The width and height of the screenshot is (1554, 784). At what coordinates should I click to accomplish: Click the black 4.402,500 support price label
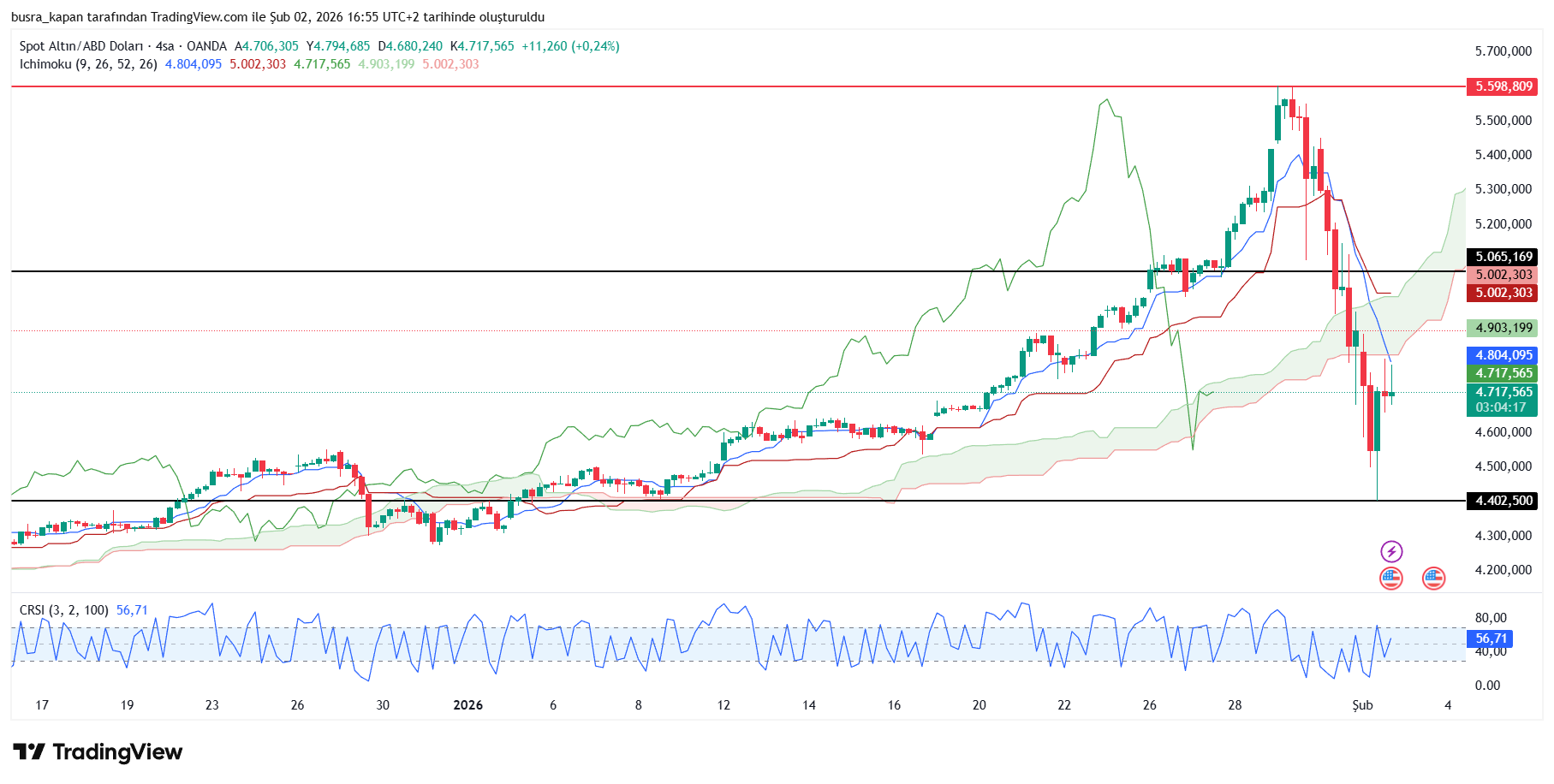pyautogui.click(x=1503, y=501)
